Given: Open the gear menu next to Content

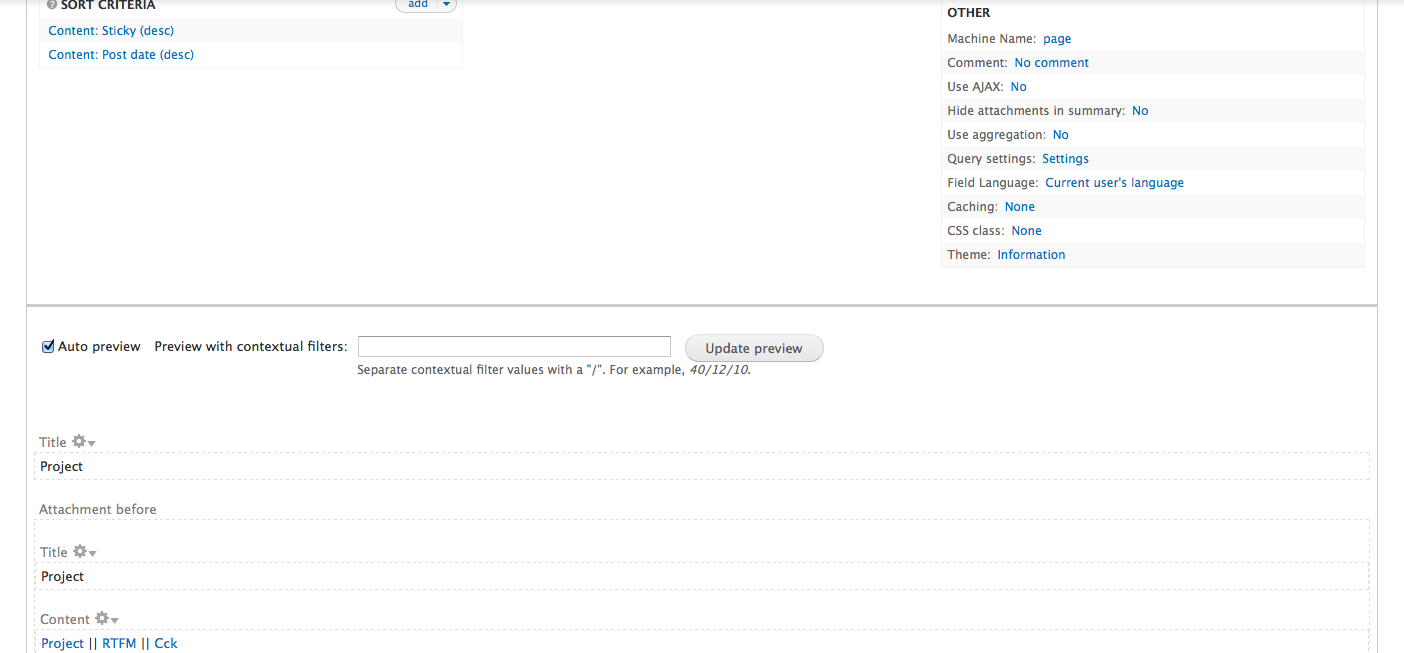Looking at the screenshot, I should 106,619.
